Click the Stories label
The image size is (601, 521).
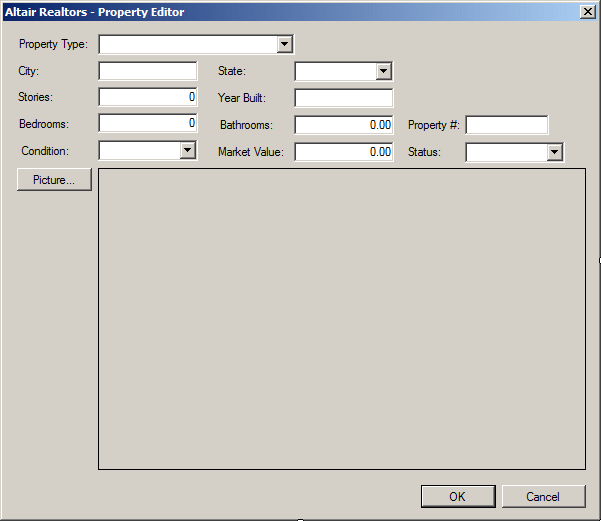coord(35,97)
